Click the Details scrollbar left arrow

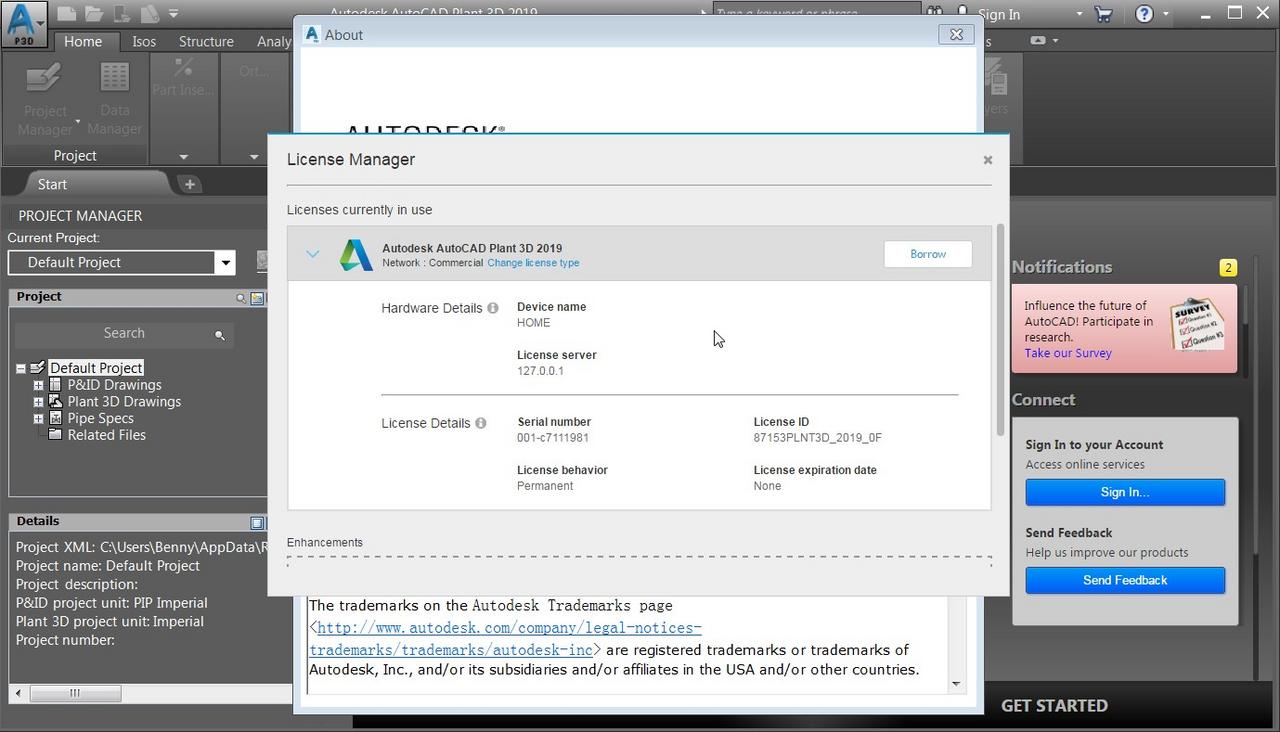[x=18, y=692]
